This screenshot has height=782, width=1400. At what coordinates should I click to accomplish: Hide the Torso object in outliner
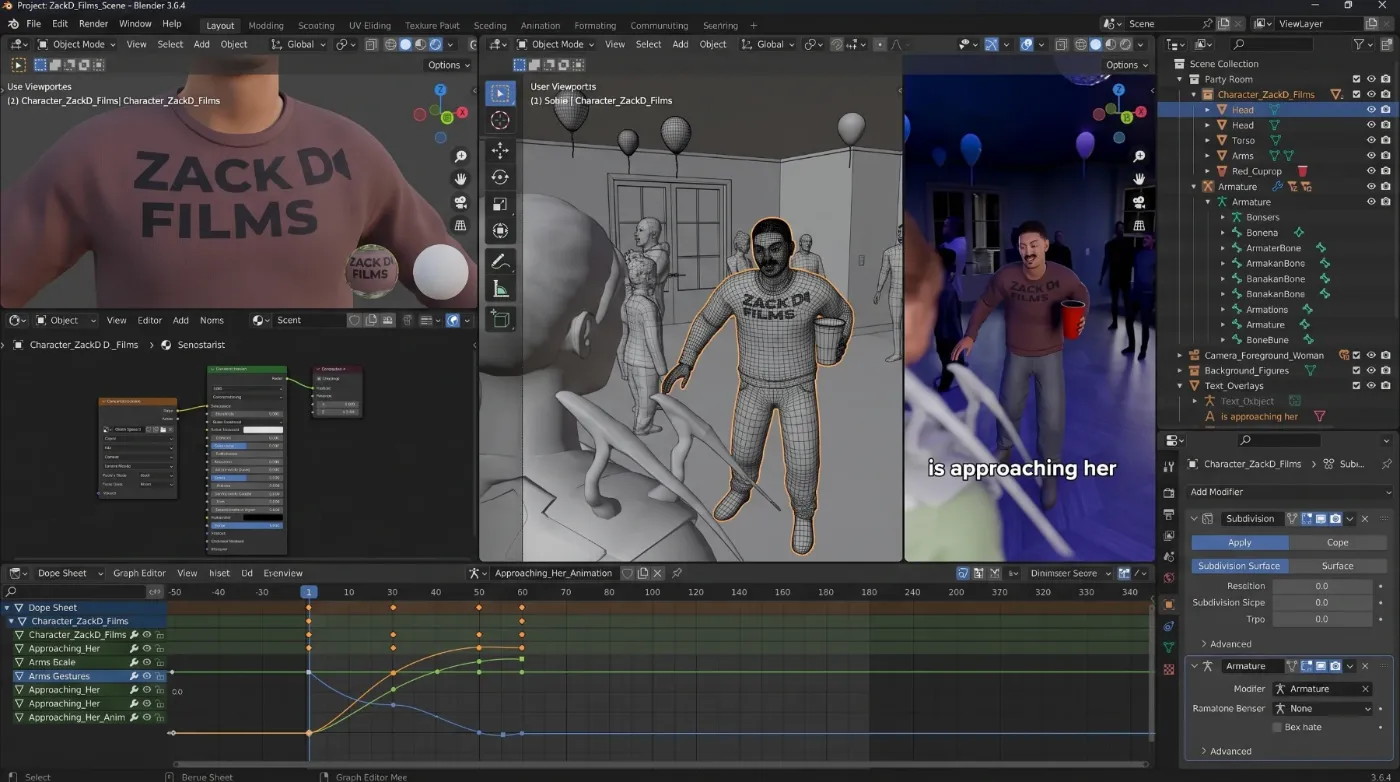1371,140
